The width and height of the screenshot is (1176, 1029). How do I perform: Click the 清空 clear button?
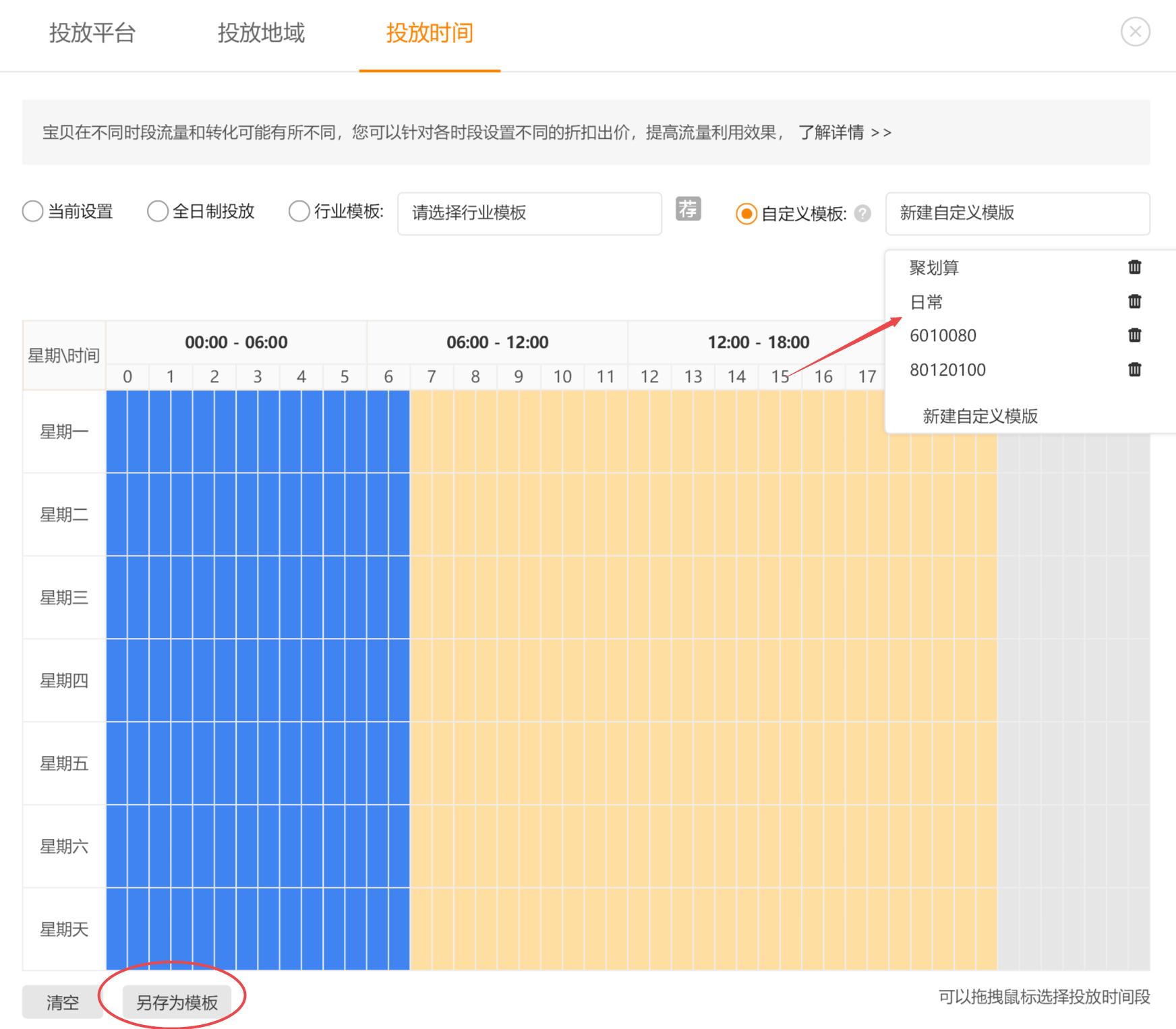click(x=63, y=1002)
